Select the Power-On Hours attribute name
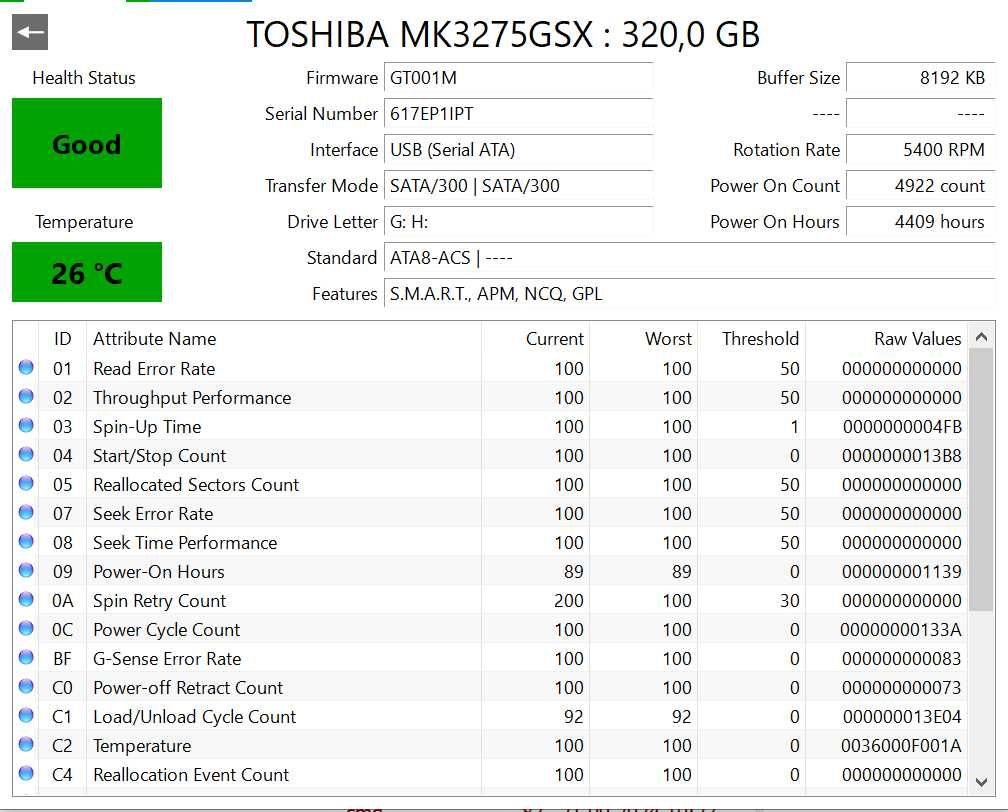This screenshot has height=812, width=1008. tap(159, 572)
